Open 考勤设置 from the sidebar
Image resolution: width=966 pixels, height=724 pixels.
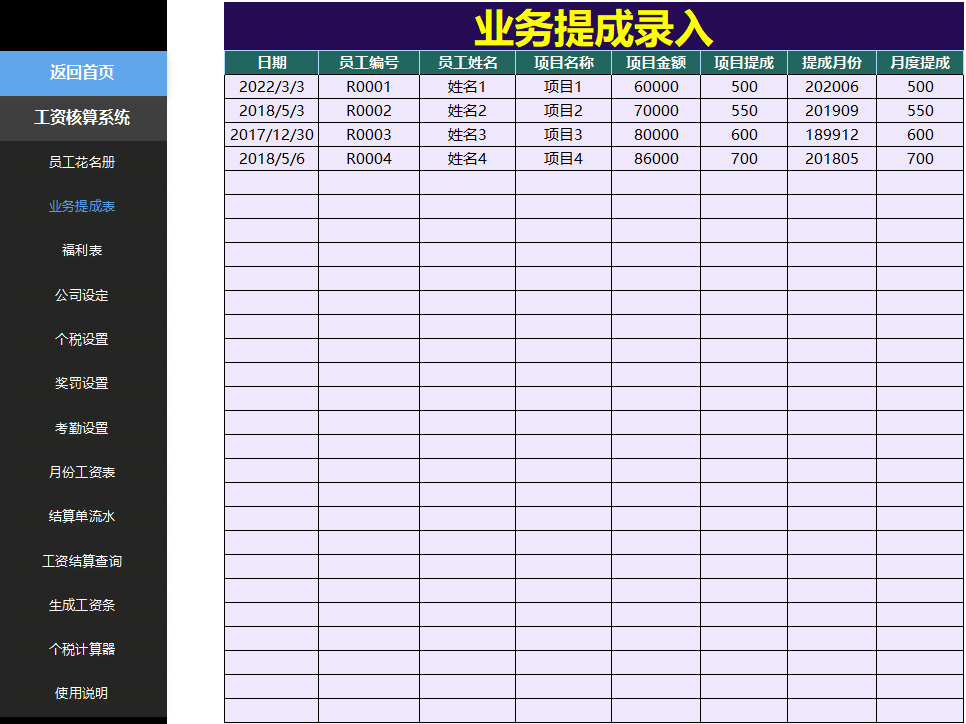pyautogui.click(x=82, y=428)
